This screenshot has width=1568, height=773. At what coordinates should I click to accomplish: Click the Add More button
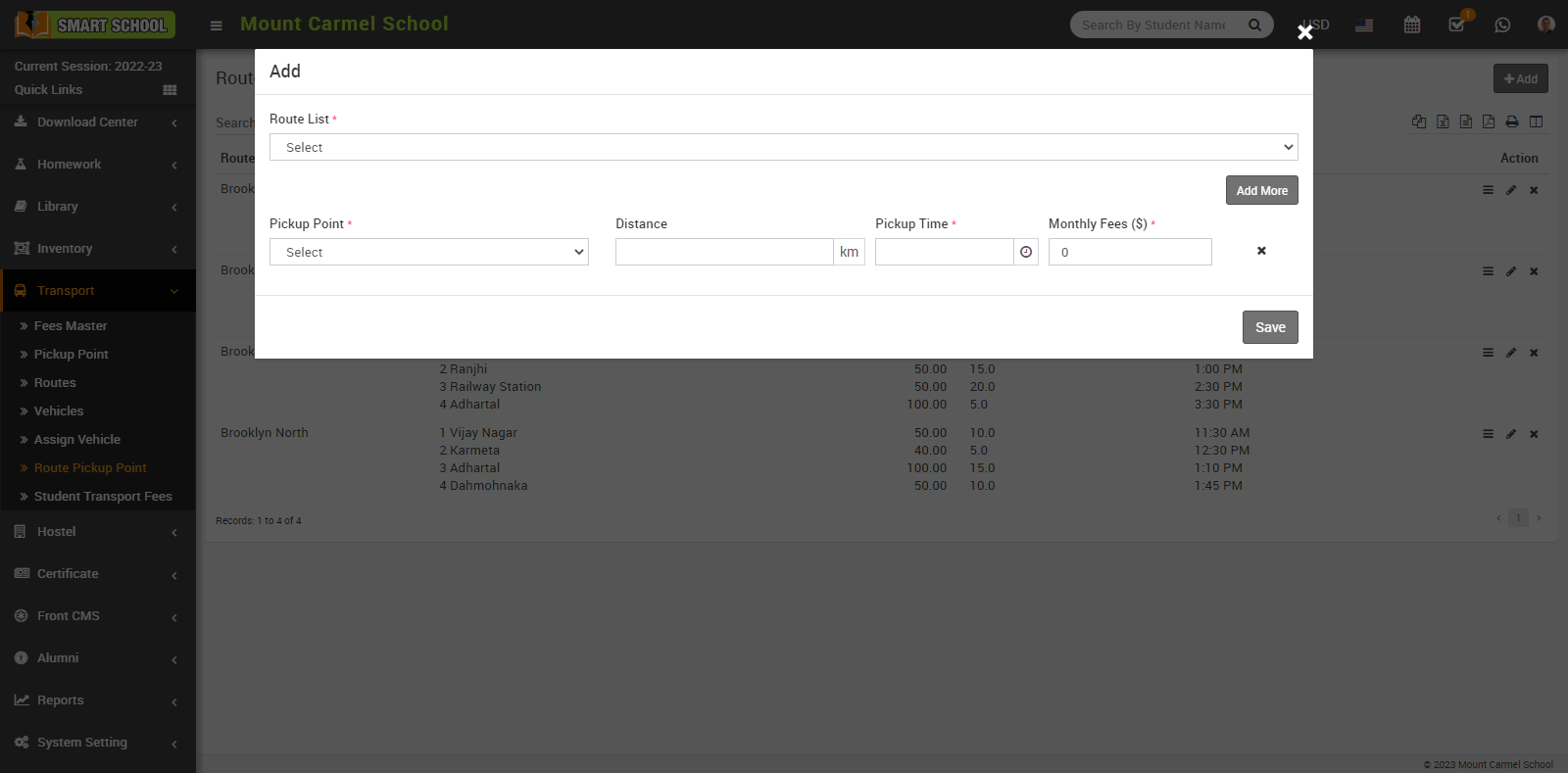[1261, 190]
